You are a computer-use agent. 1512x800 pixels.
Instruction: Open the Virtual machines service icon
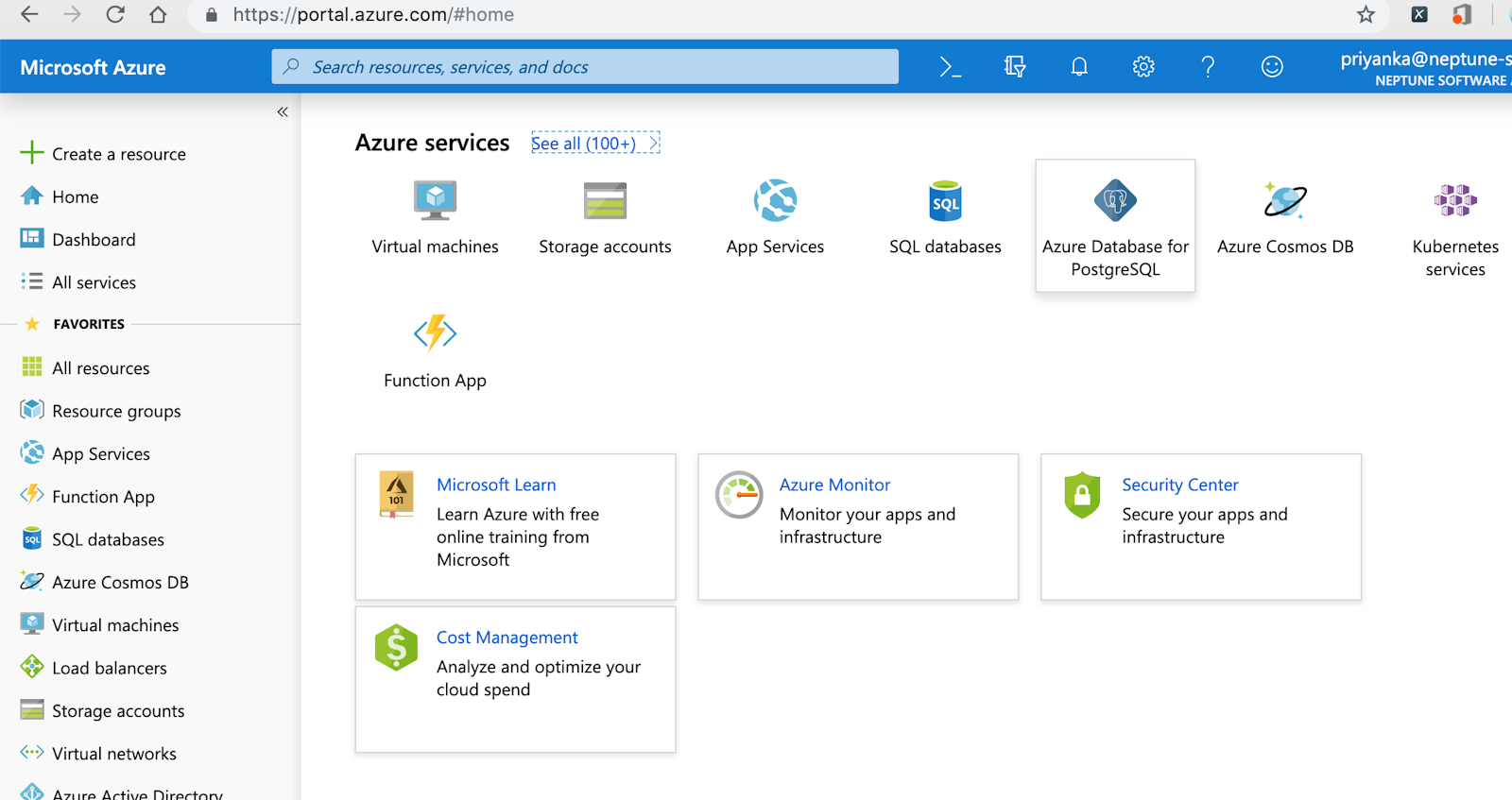[x=435, y=201]
